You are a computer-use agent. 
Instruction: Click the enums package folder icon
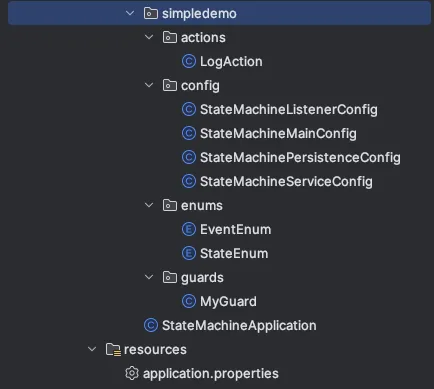click(x=170, y=205)
